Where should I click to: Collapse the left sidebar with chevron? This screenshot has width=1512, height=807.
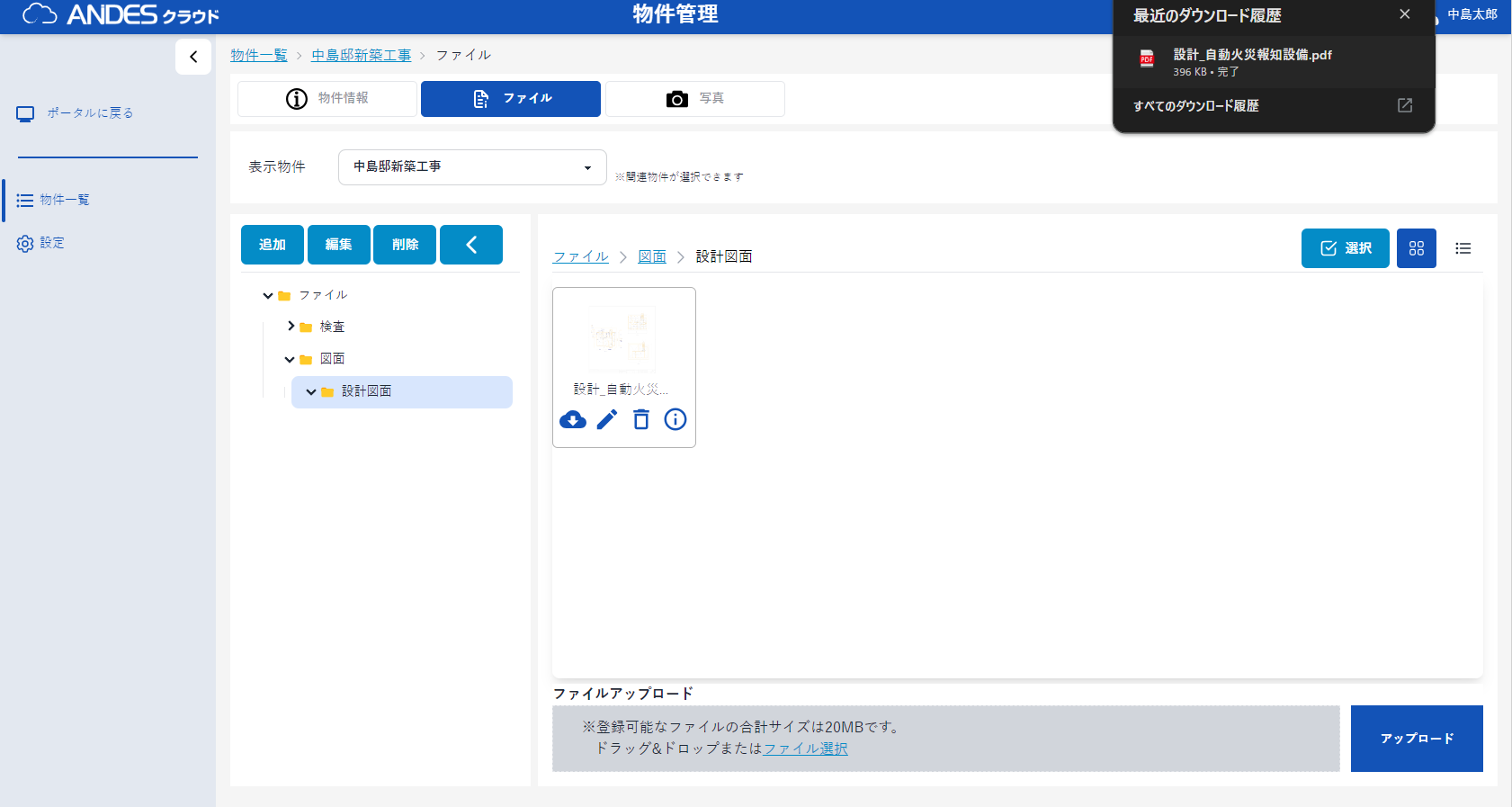pyautogui.click(x=193, y=57)
